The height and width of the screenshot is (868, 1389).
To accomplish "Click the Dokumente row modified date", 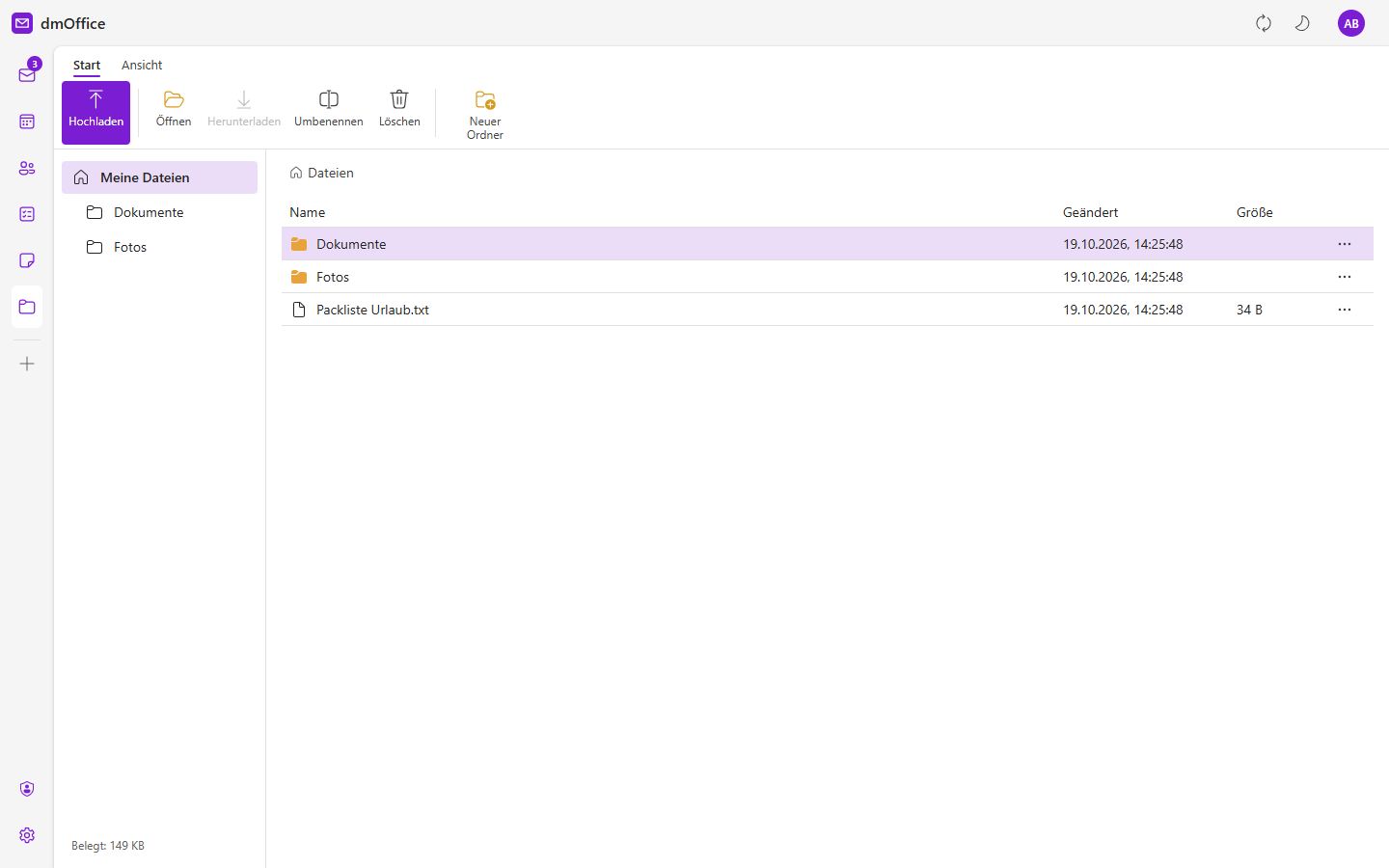I will [1123, 244].
